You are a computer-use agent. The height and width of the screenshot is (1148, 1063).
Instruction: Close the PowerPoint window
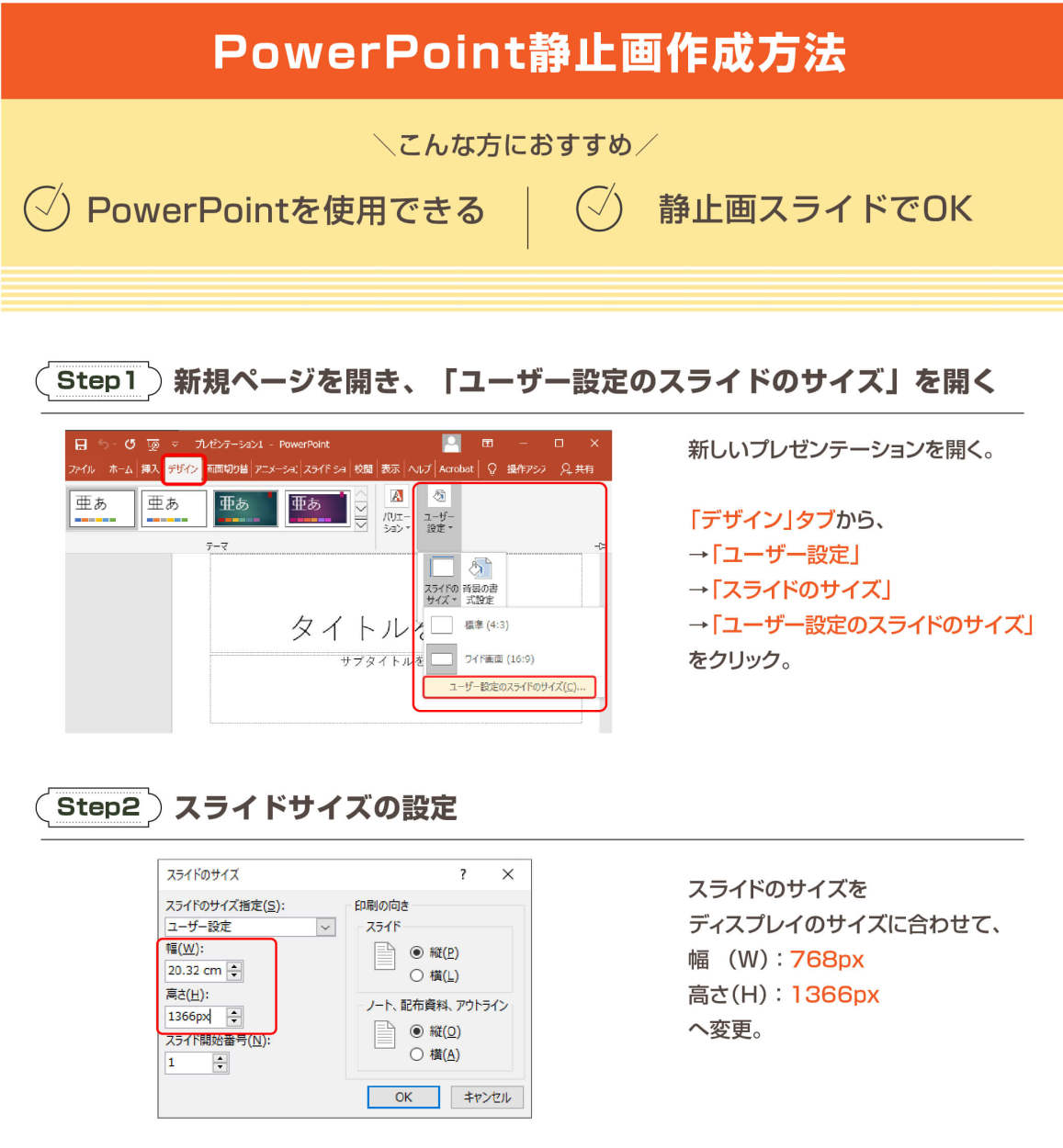click(x=594, y=444)
